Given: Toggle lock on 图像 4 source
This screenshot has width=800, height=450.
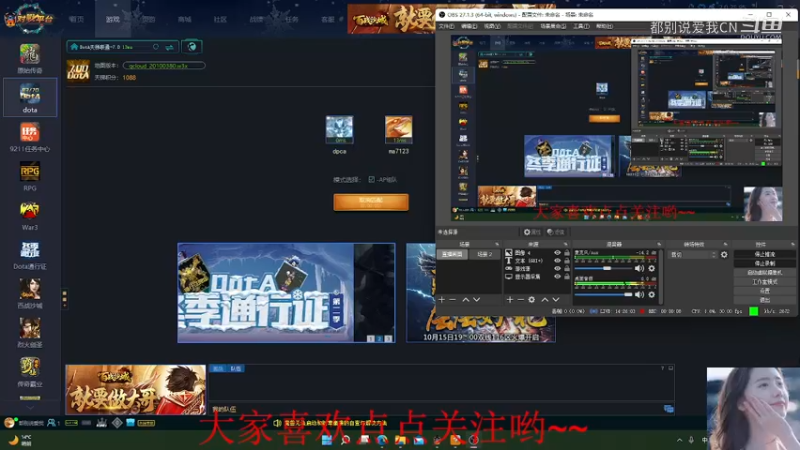Looking at the screenshot, I should (x=566, y=253).
